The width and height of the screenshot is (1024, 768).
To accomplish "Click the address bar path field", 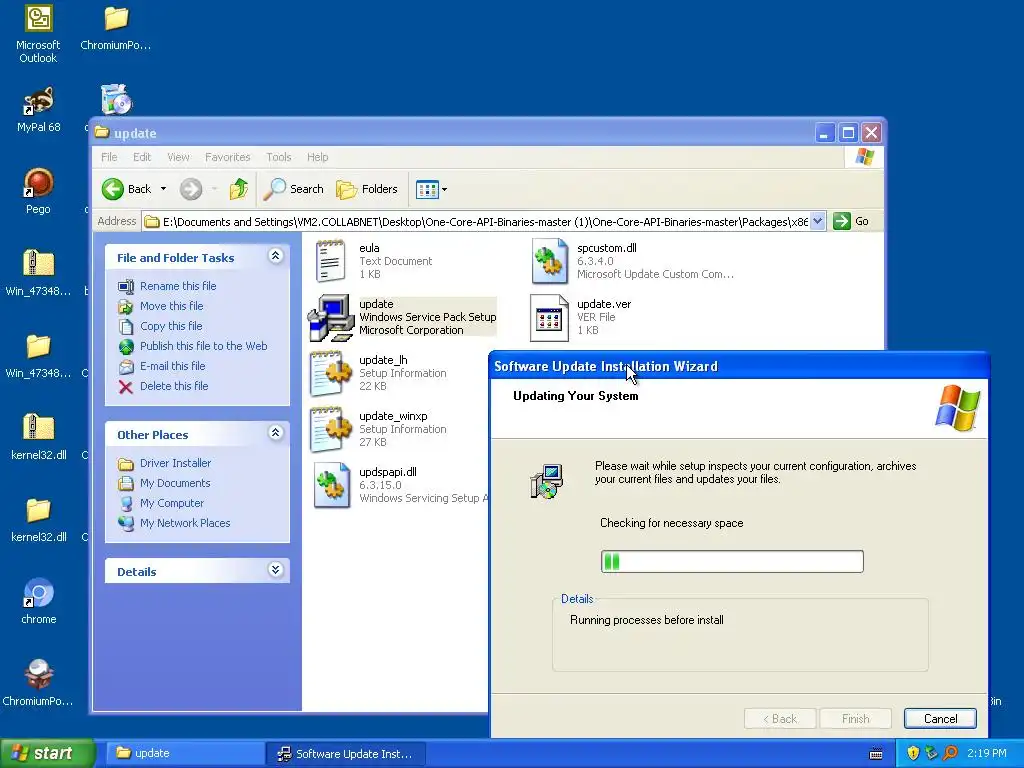I will click(x=485, y=222).
